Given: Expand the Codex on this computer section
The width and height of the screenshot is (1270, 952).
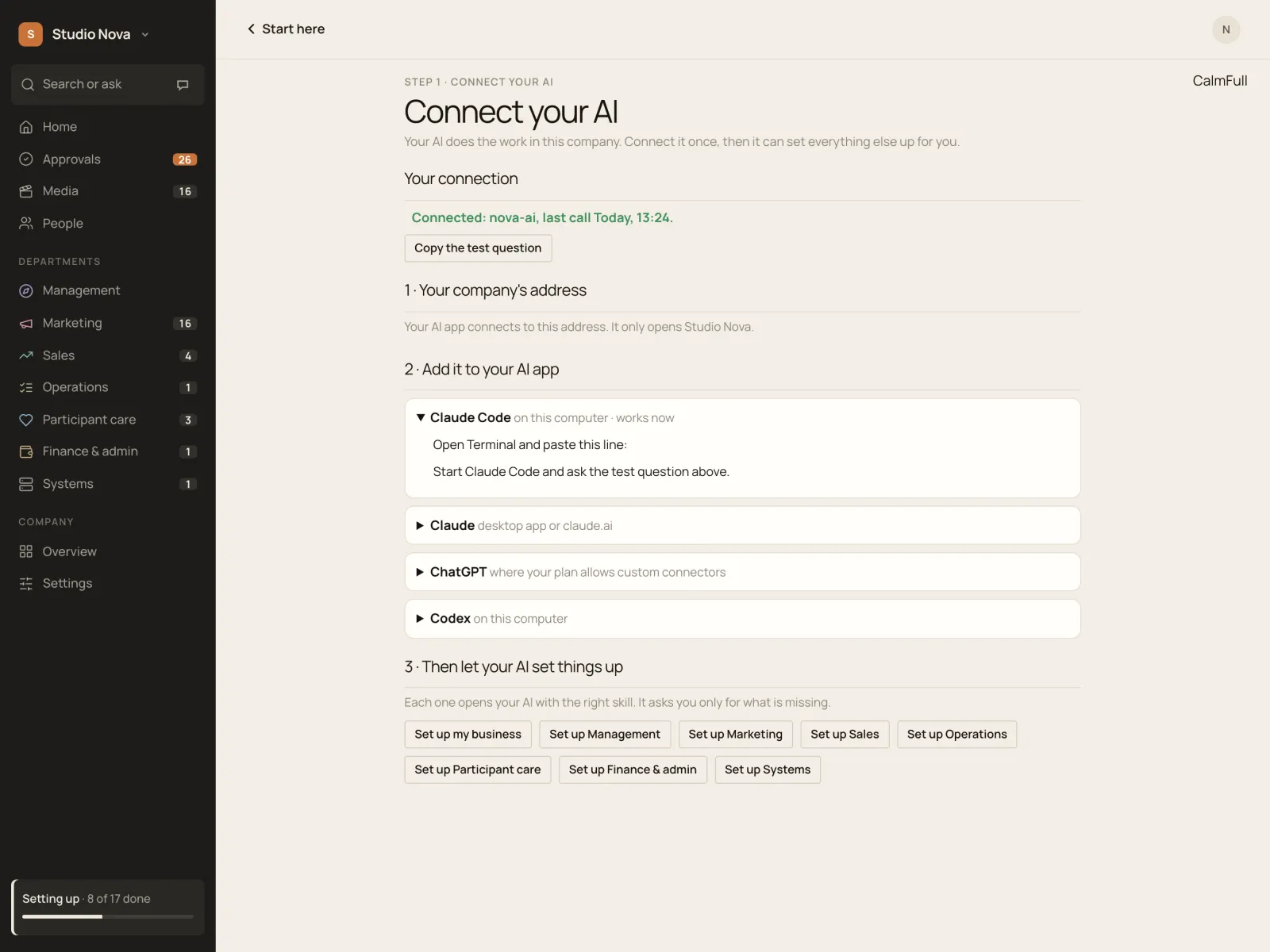Looking at the screenshot, I should (x=742, y=619).
